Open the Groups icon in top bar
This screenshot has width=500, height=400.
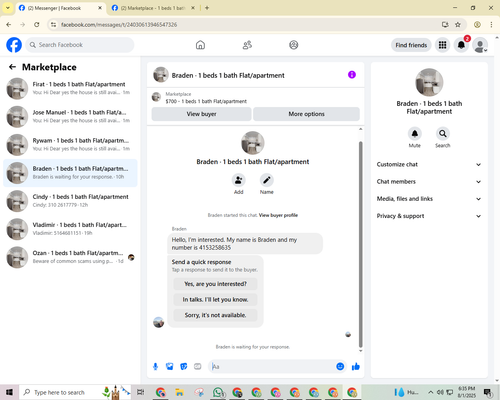coord(294,45)
